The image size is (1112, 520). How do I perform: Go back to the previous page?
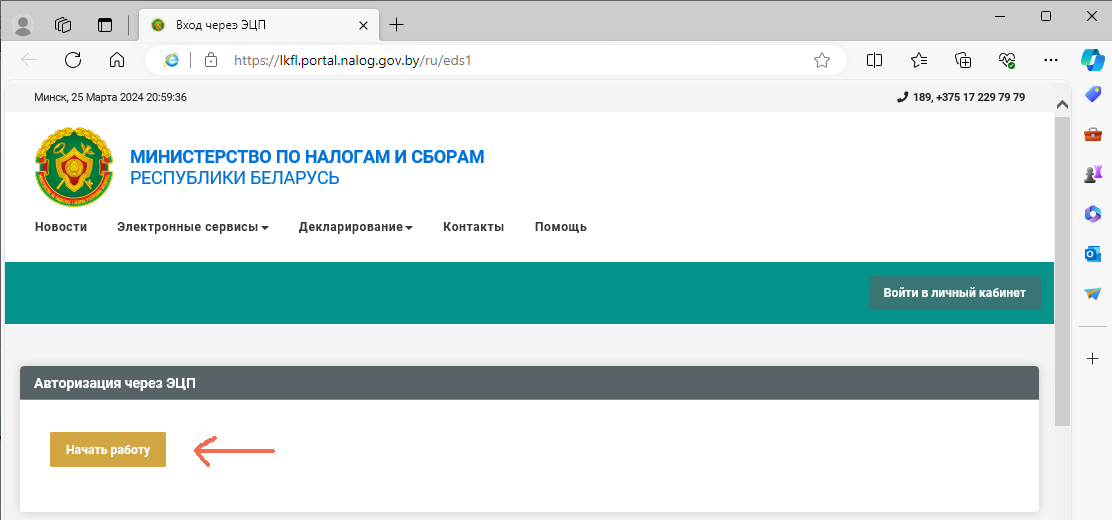pyautogui.click(x=29, y=60)
